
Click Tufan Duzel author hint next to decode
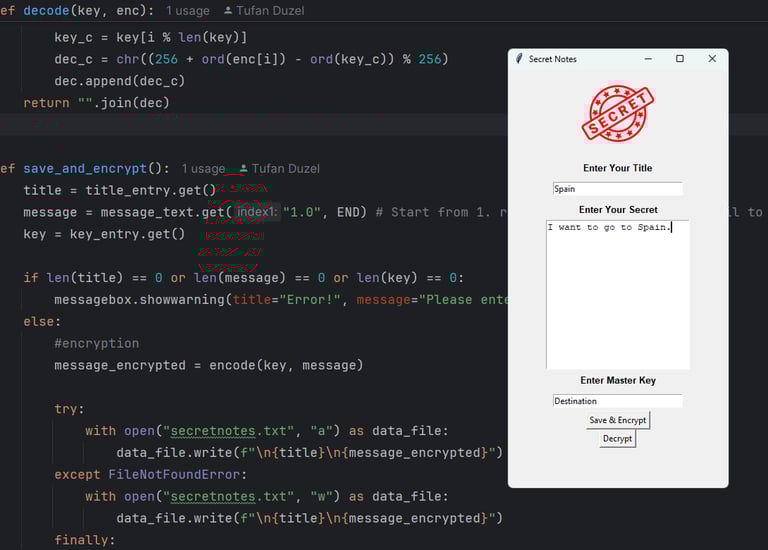tap(270, 11)
